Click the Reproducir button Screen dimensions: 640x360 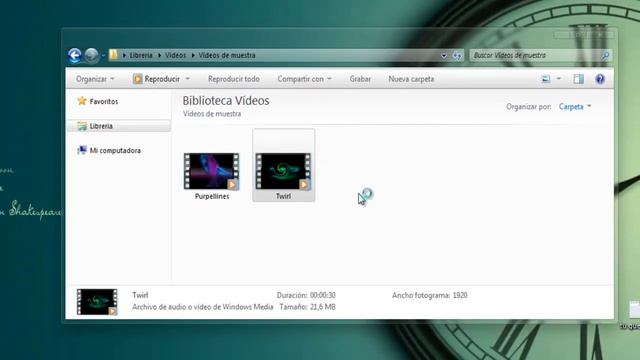pos(156,79)
